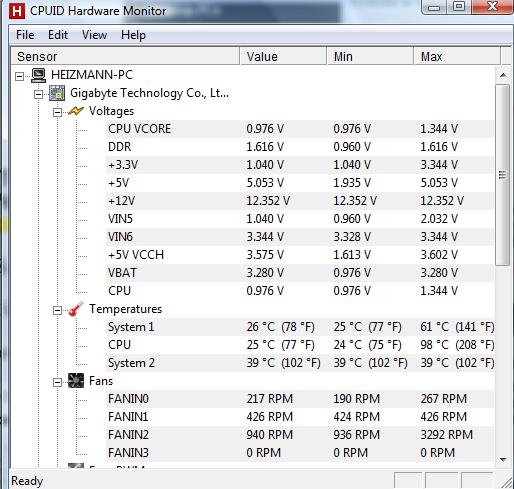Select the VIN5 row
This screenshot has height=489, width=514.
300,219
